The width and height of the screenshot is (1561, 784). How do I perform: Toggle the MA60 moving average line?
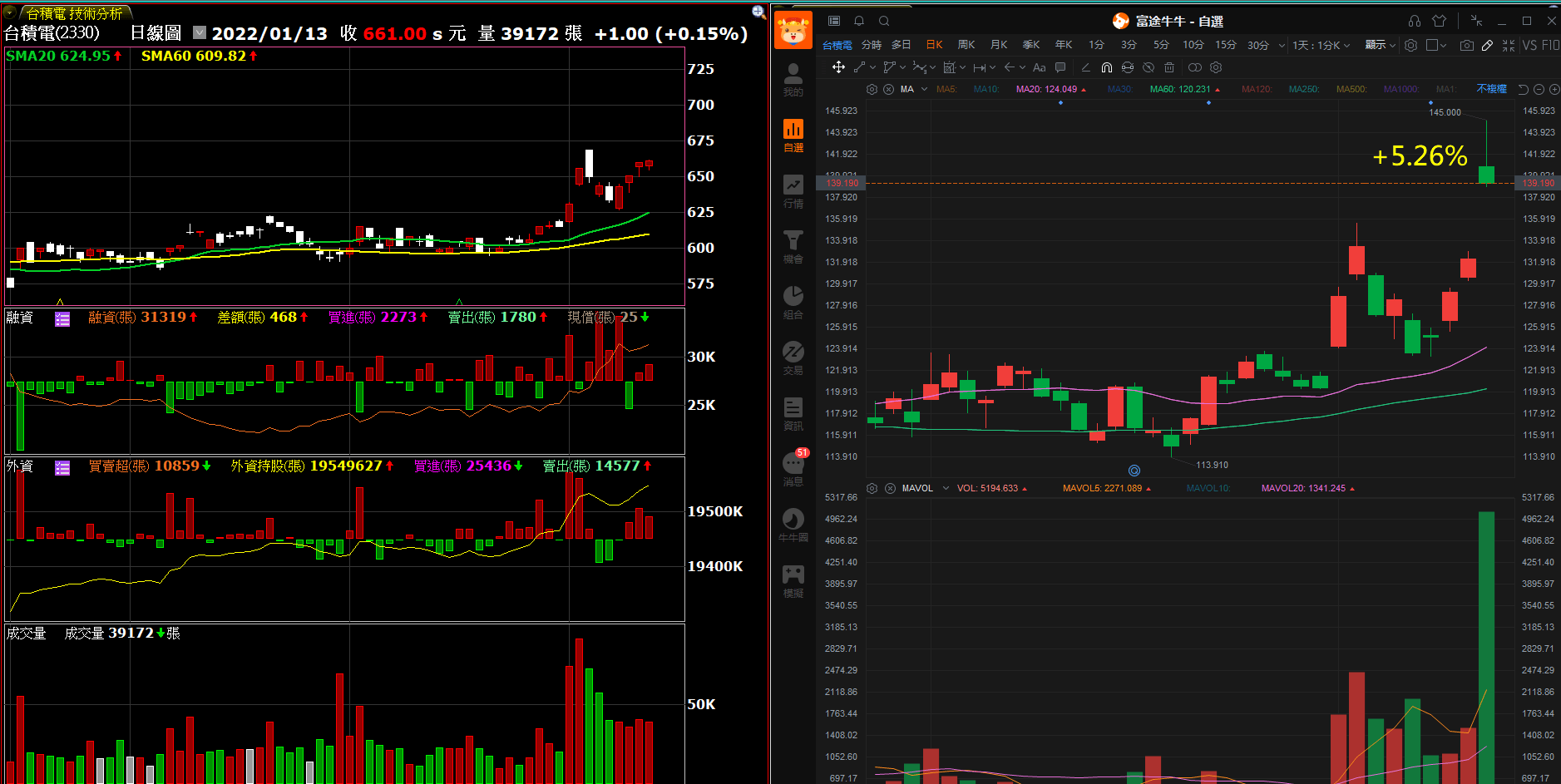[1185, 89]
